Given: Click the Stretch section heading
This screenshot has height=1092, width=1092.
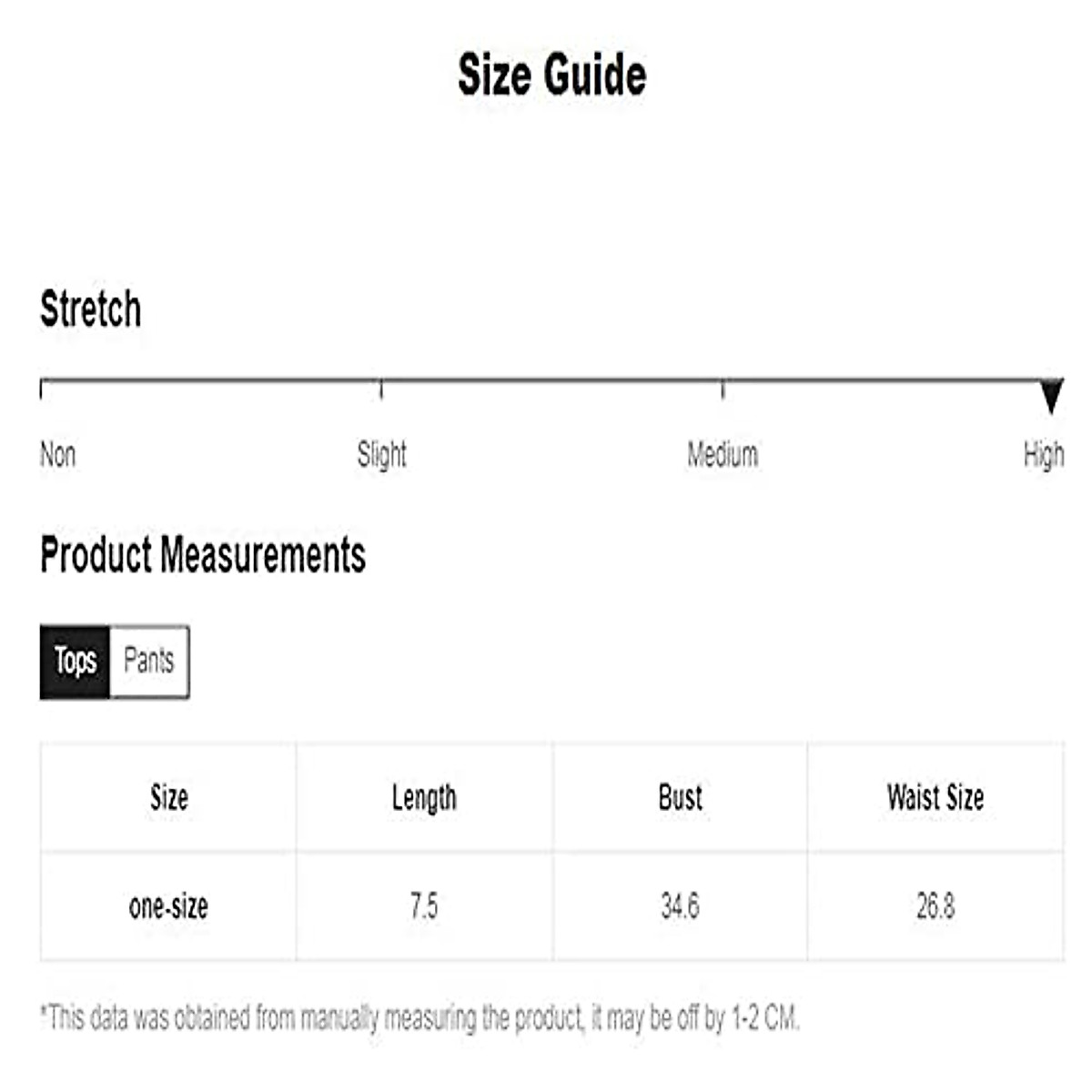Looking at the screenshot, I should point(91,309).
